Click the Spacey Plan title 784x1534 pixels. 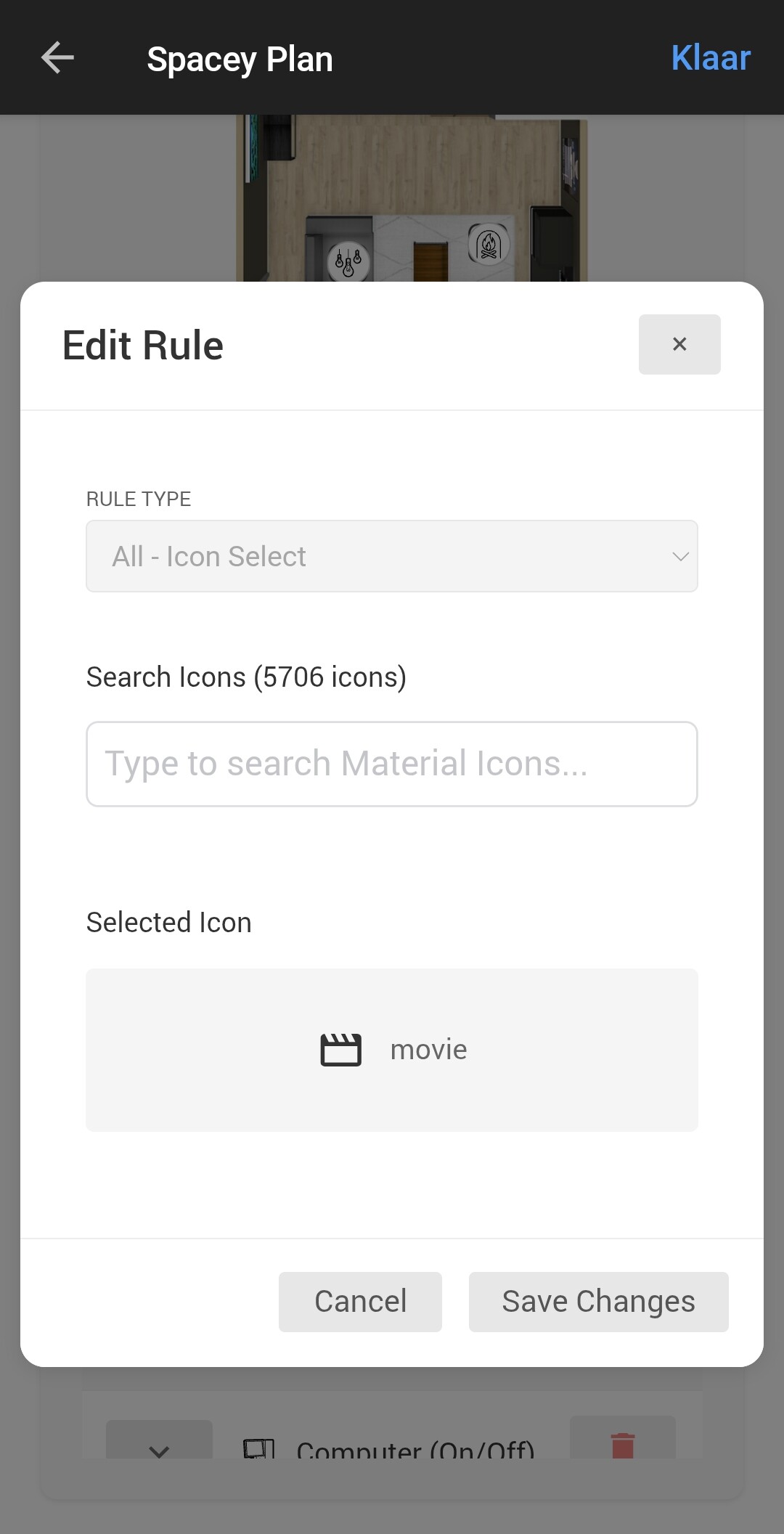click(240, 59)
